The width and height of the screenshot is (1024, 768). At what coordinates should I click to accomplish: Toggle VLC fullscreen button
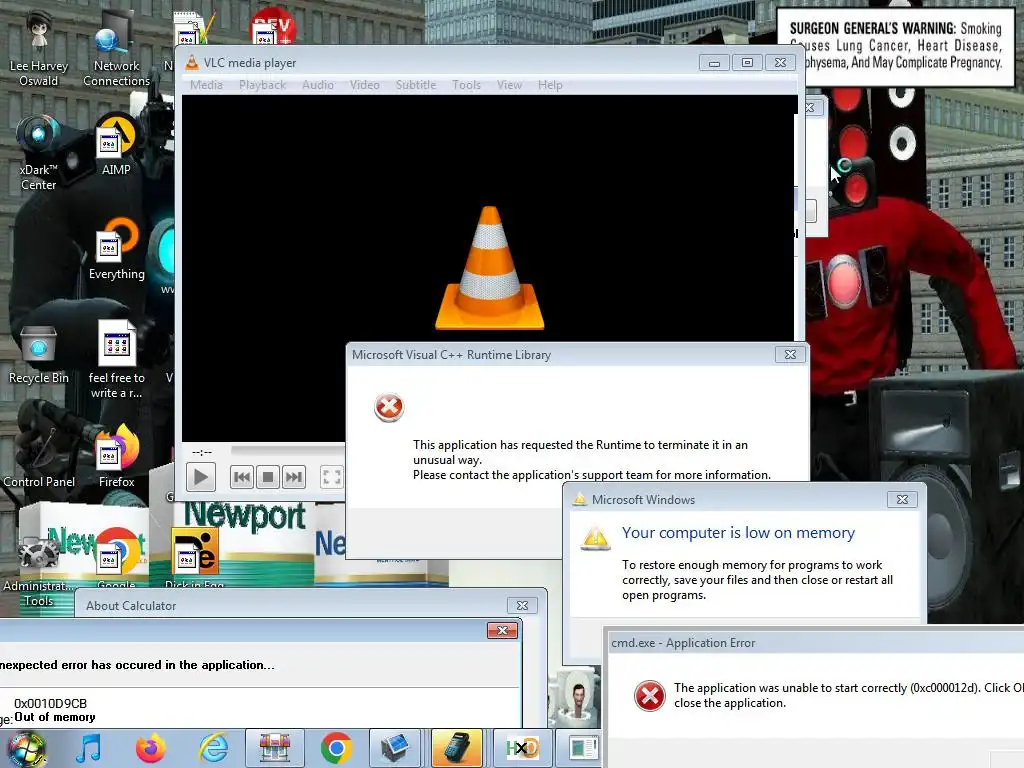(x=332, y=477)
